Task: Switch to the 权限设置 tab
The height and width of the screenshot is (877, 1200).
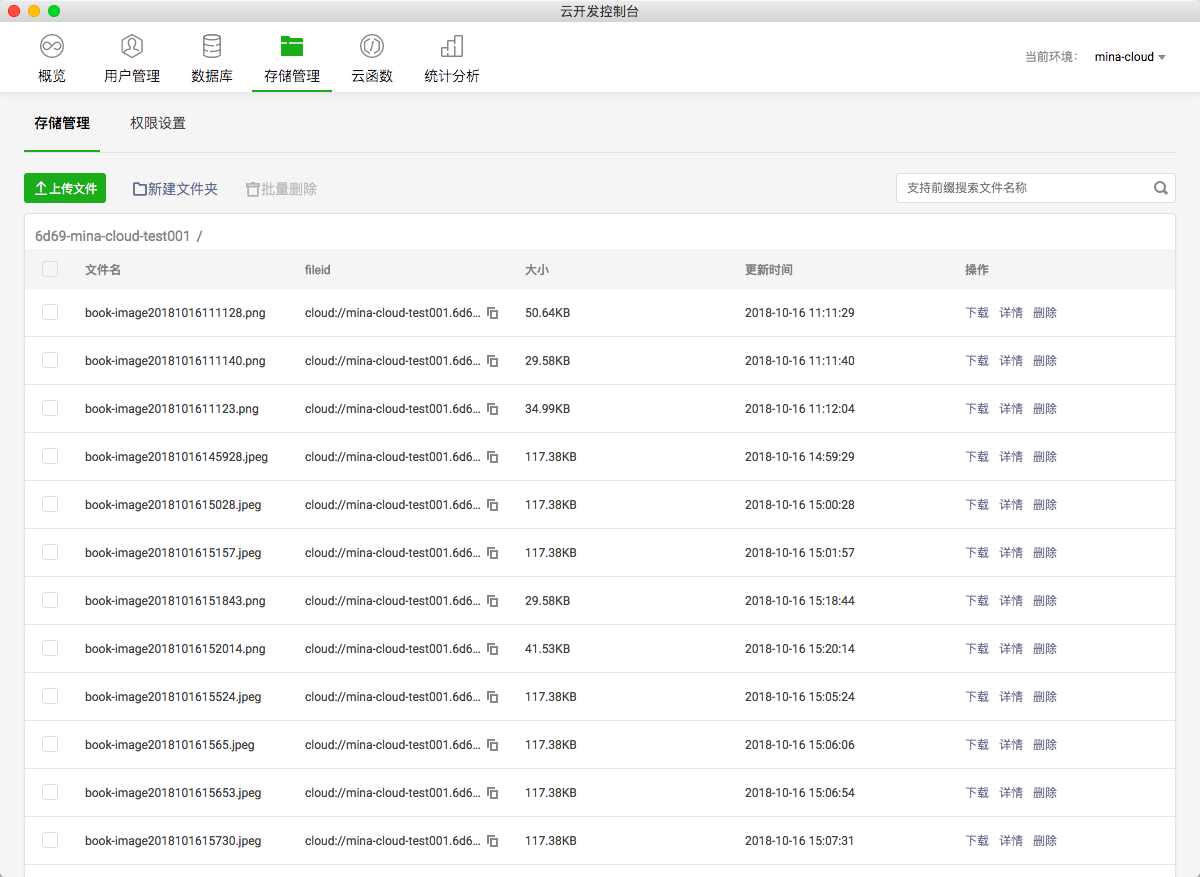Action: (158, 123)
